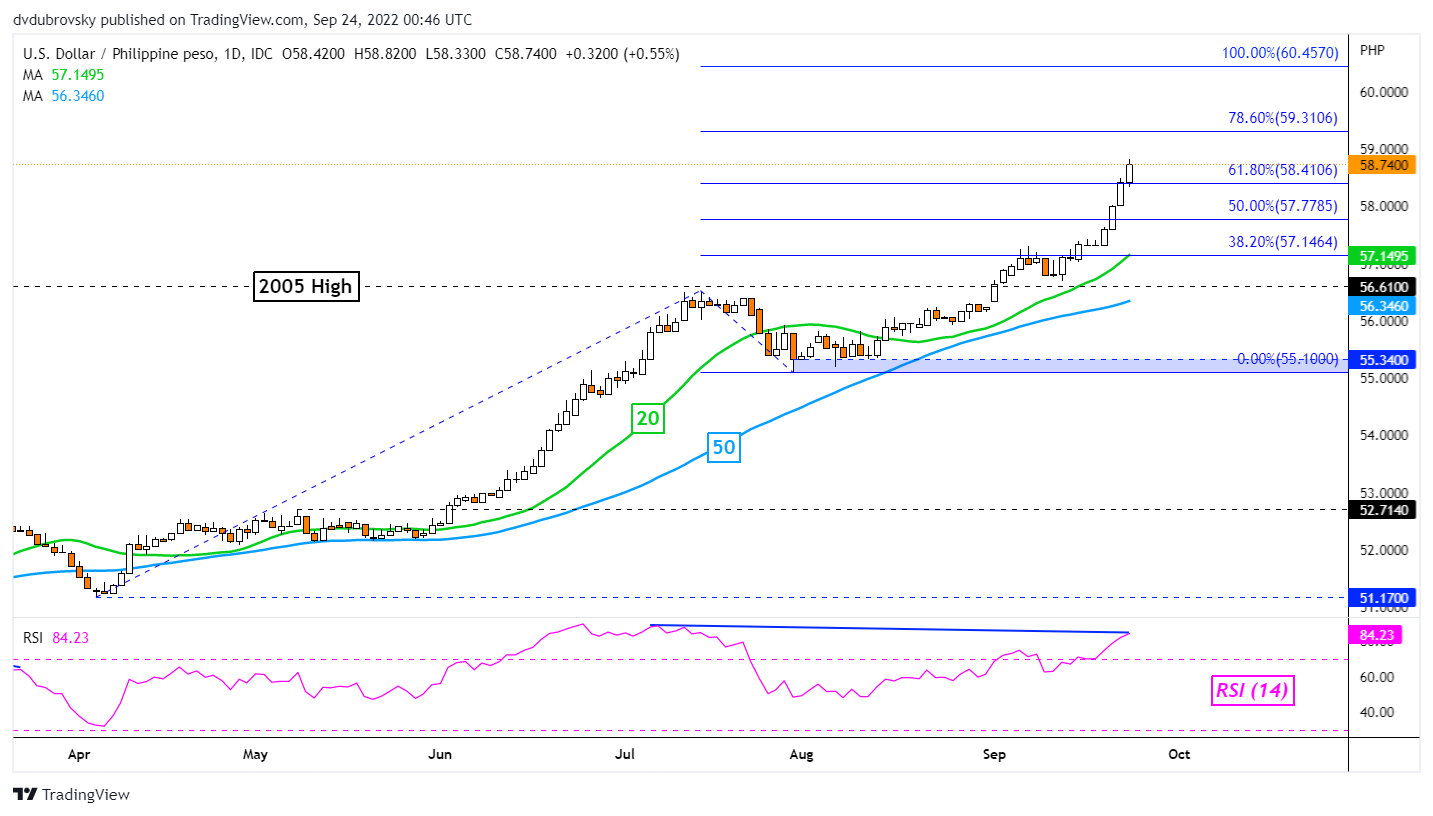1433x816 pixels.
Task: Click the Jul label on time axis
Action: (625, 754)
